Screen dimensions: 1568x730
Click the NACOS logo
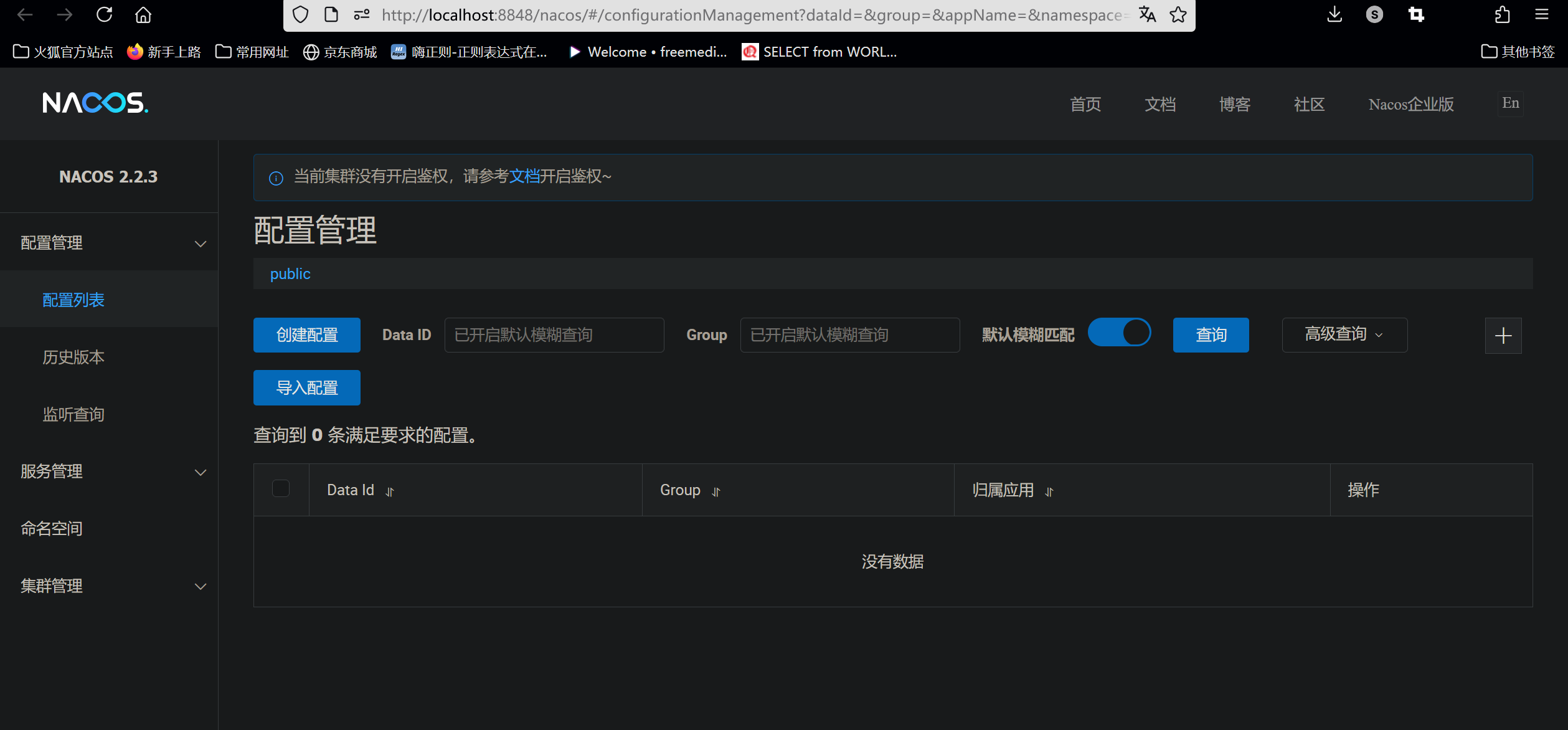click(x=95, y=103)
